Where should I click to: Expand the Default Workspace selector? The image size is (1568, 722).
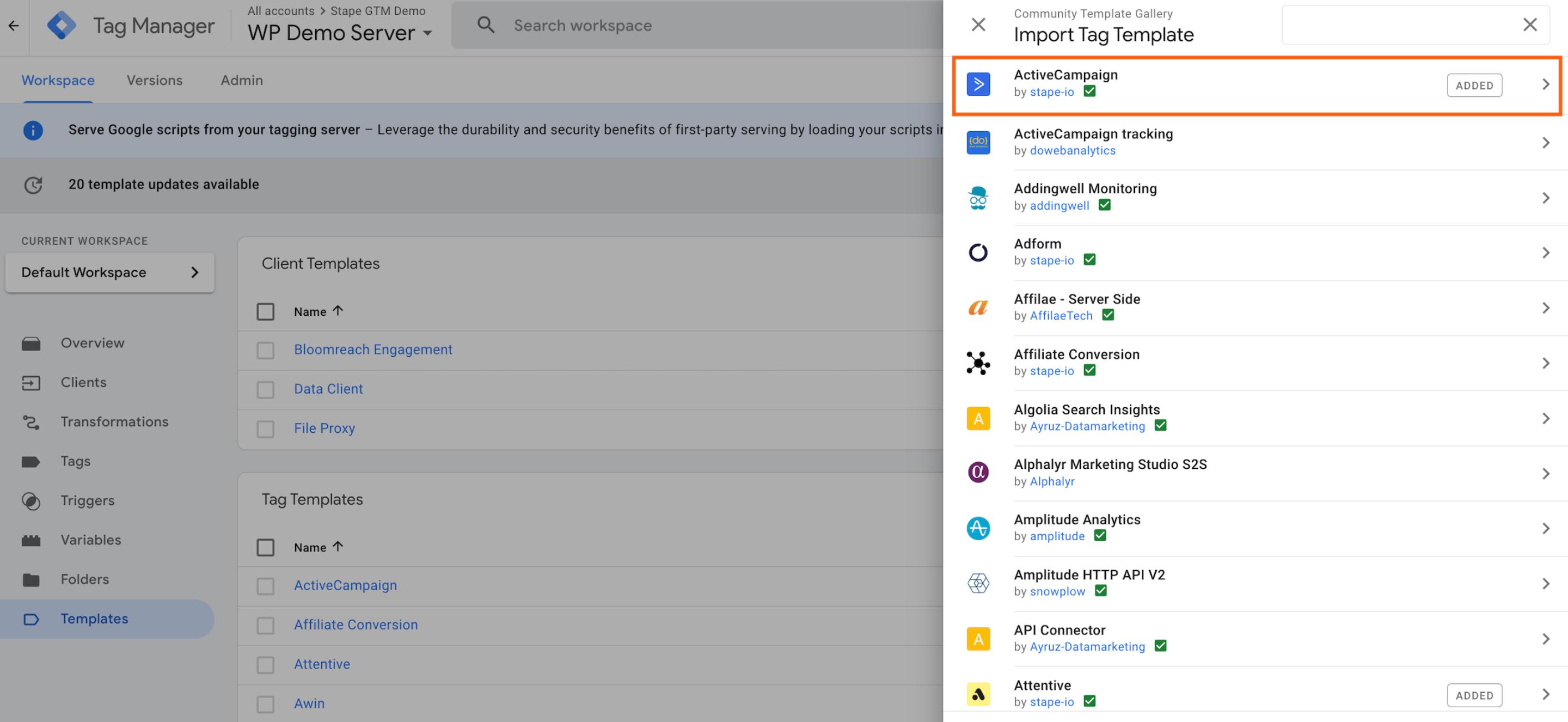pyautogui.click(x=109, y=272)
